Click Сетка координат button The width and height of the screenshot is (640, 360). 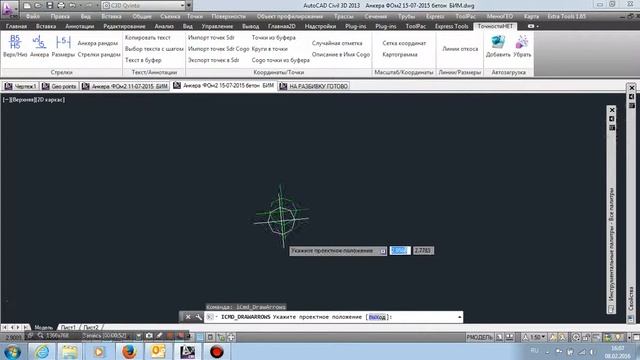click(404, 43)
